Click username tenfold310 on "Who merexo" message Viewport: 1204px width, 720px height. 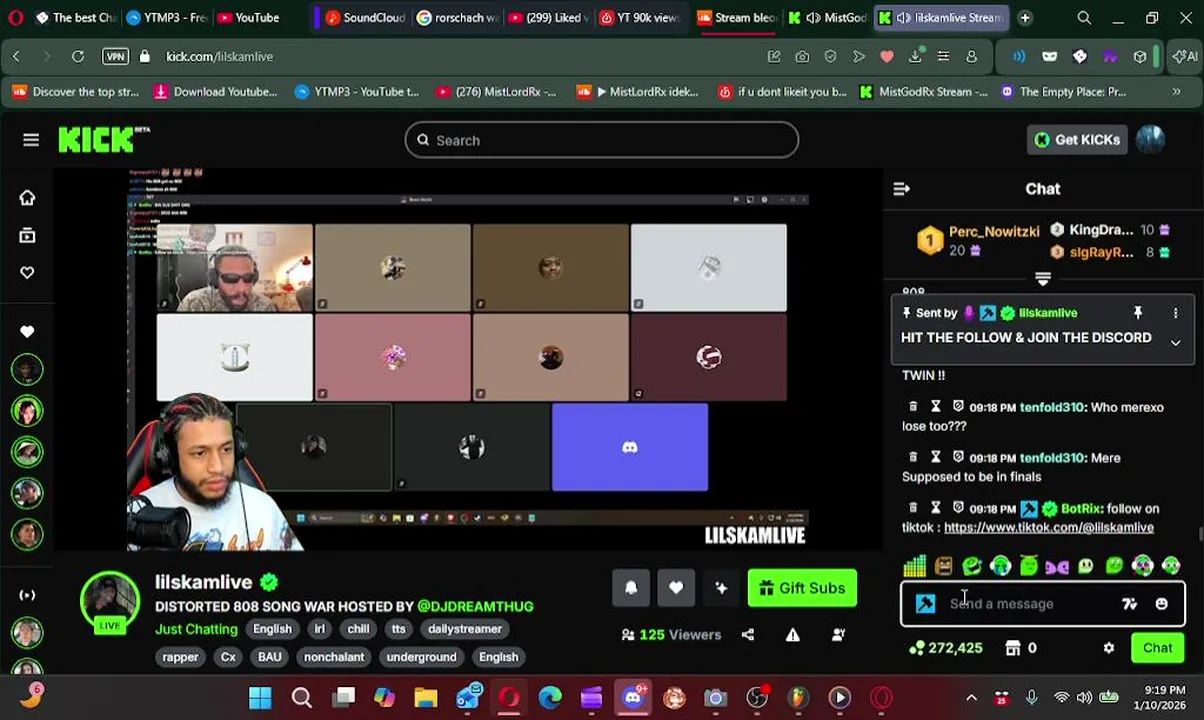pyautogui.click(x=1052, y=407)
